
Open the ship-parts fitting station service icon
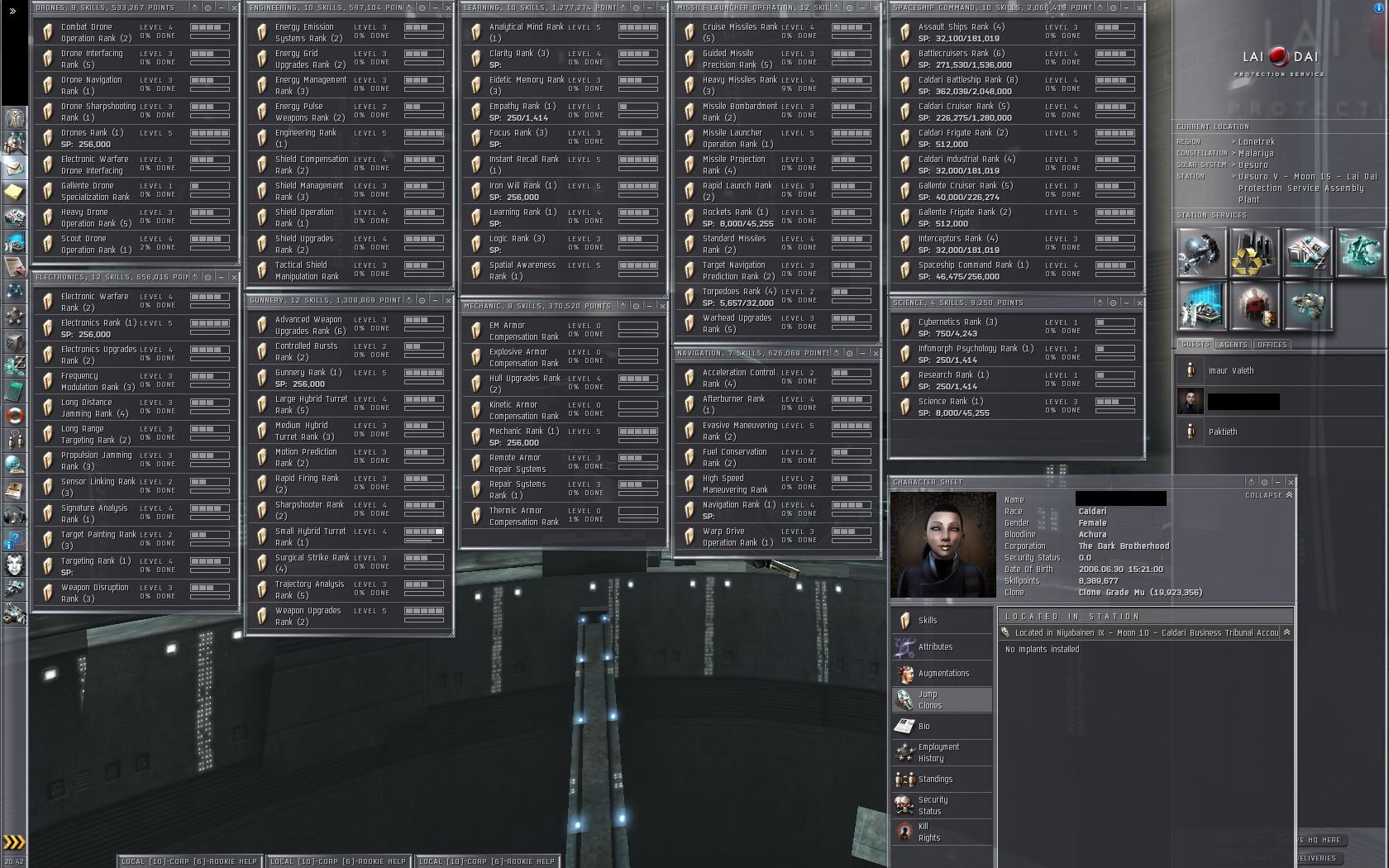(1306, 305)
